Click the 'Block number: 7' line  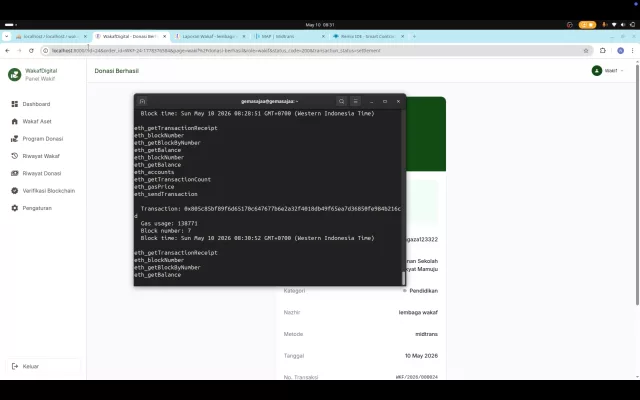pyautogui.click(x=166, y=231)
